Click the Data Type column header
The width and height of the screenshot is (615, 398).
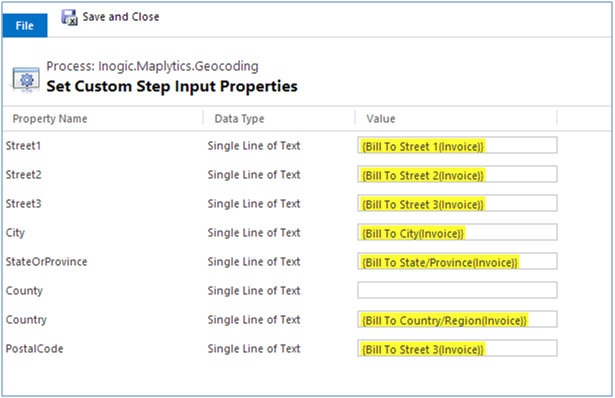click(239, 119)
